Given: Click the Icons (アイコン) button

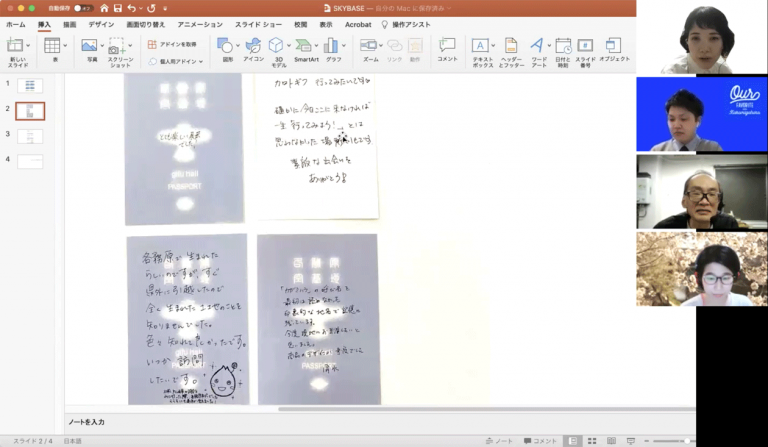Looking at the screenshot, I should 253,45.
